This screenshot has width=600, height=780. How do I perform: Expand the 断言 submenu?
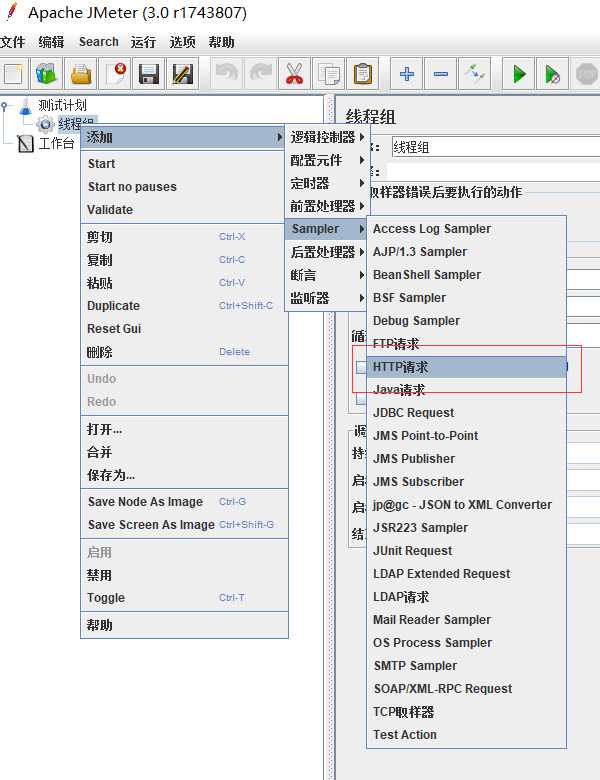[x=326, y=275]
